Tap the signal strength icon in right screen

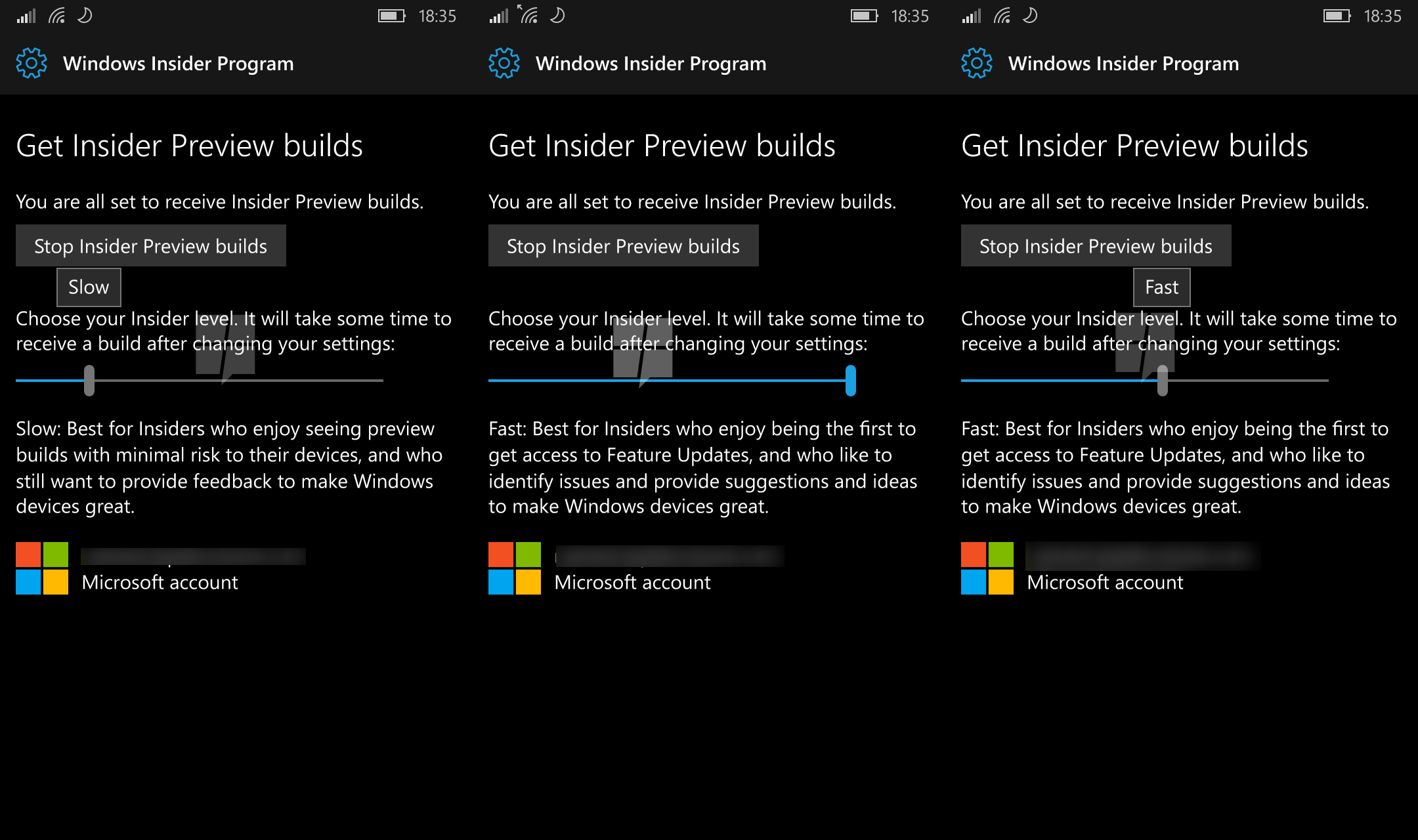pos(972,16)
